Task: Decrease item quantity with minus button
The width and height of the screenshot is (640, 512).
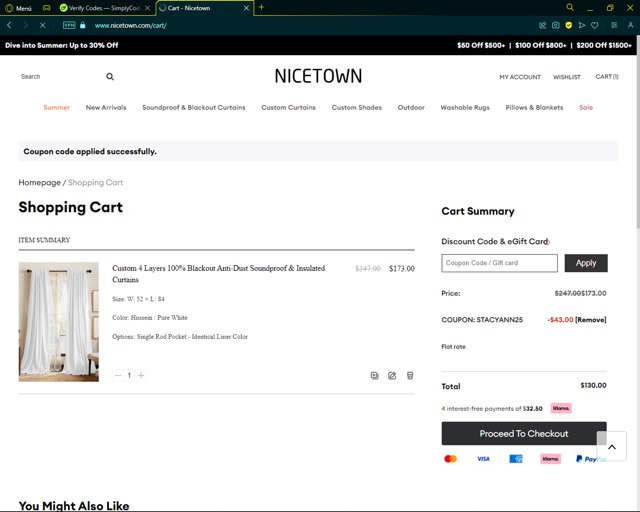Action: tap(118, 375)
